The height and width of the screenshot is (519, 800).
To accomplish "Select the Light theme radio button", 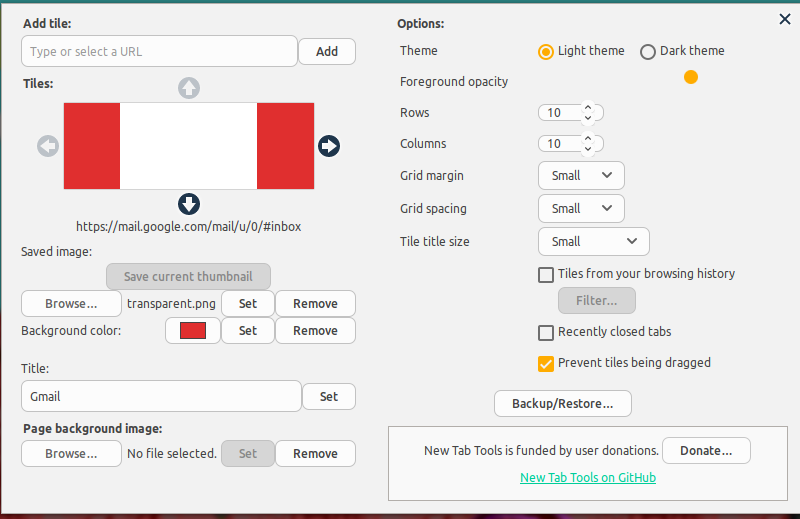I will (545, 52).
